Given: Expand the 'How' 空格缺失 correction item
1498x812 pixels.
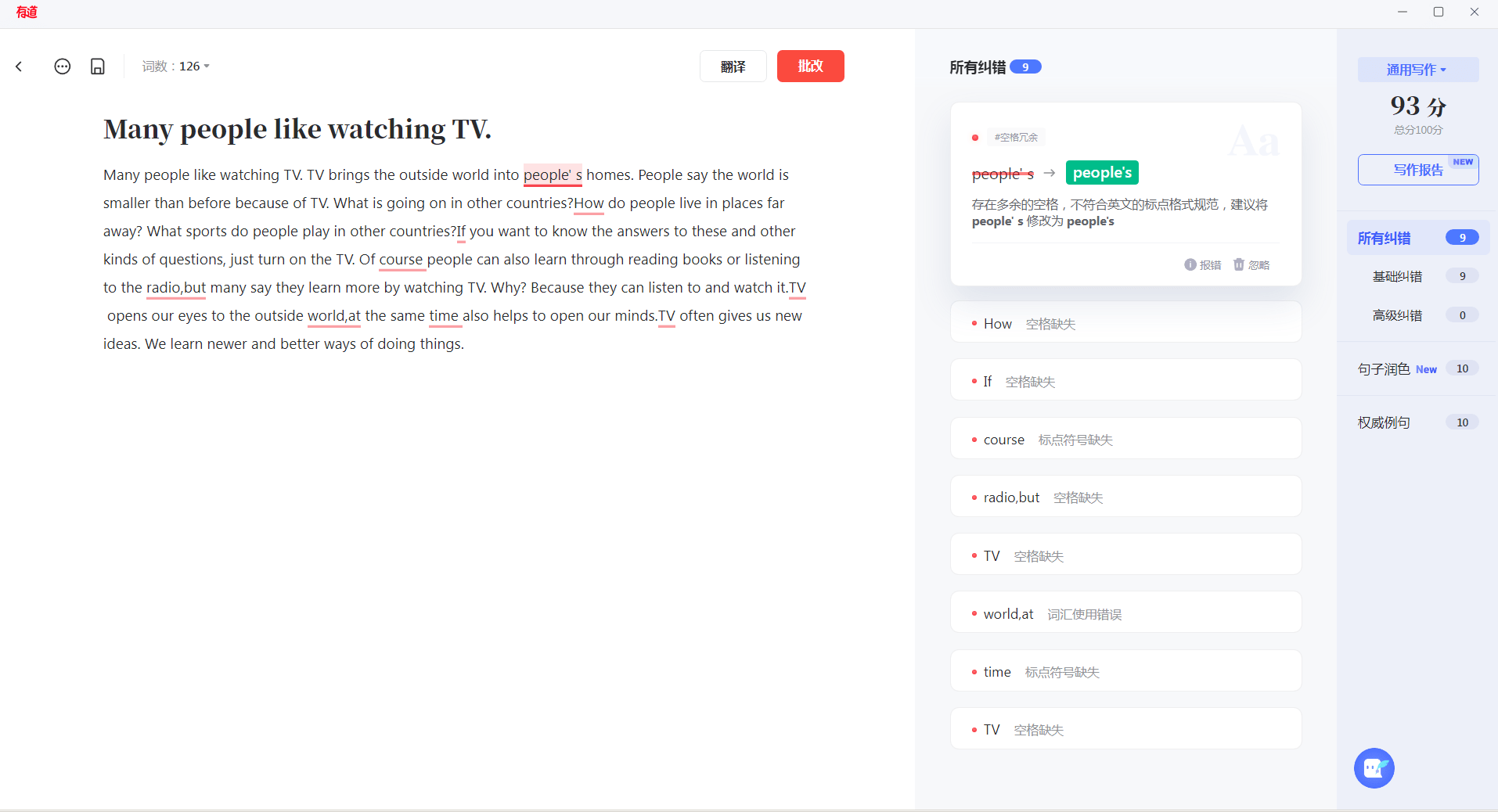Looking at the screenshot, I should [x=1125, y=324].
